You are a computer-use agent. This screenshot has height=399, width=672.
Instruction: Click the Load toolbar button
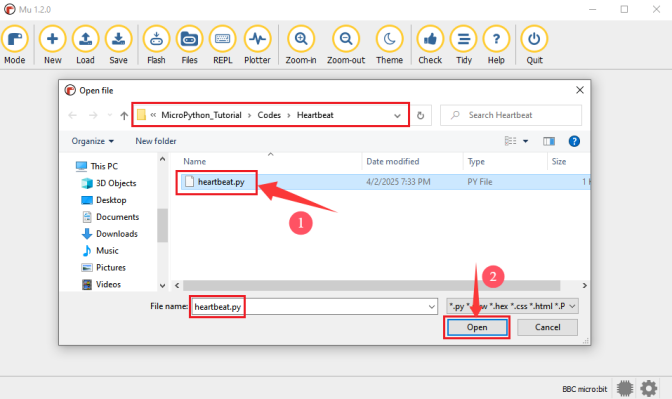tap(85, 45)
